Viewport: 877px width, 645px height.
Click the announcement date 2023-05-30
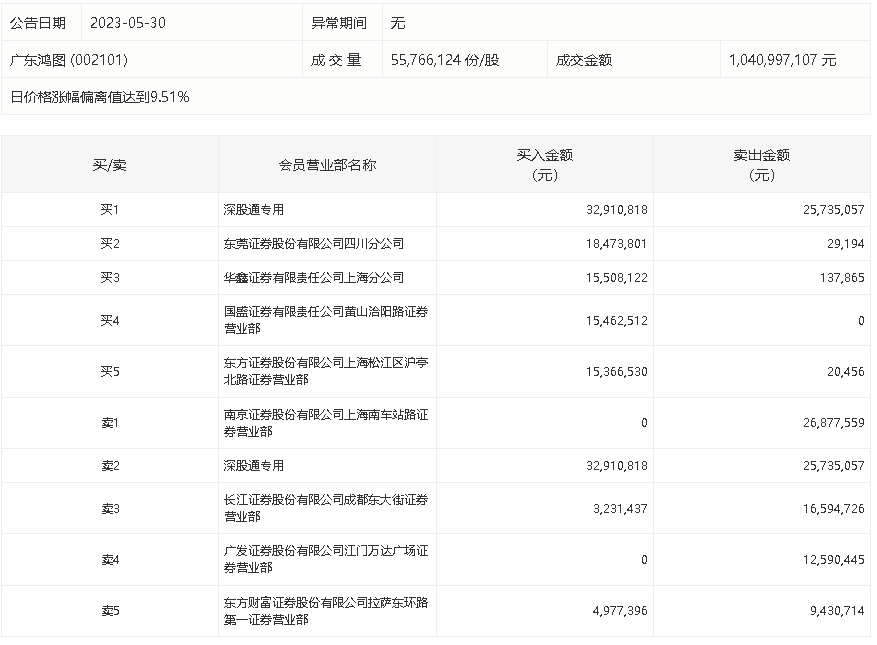[x=128, y=23]
